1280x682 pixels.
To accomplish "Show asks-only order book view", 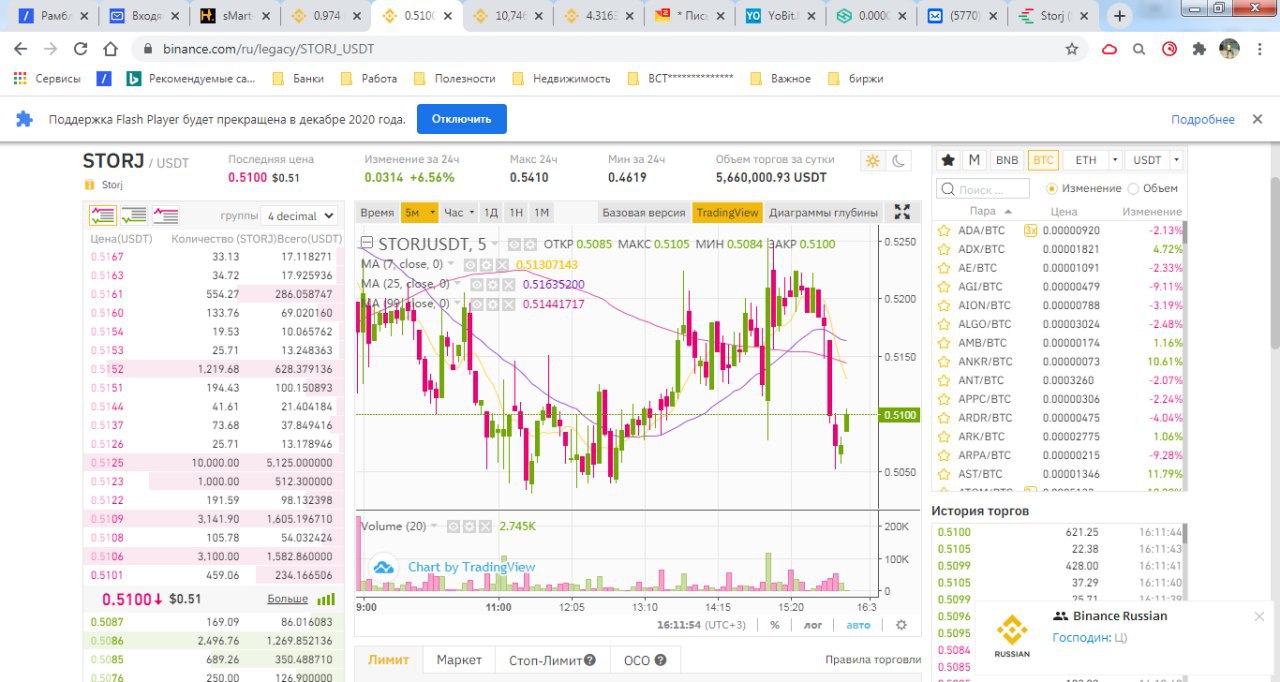I will [x=165, y=215].
